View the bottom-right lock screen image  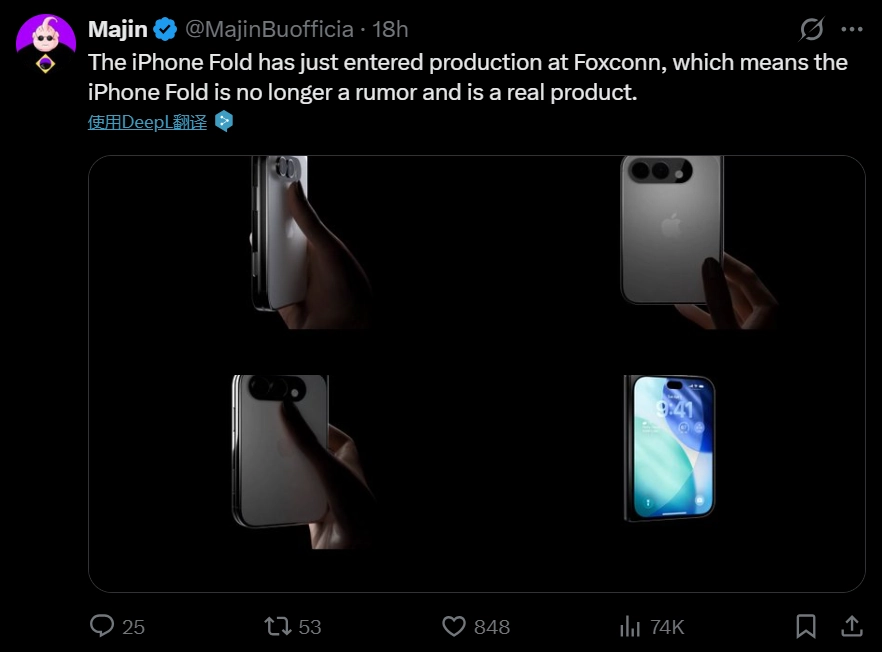[x=668, y=450]
